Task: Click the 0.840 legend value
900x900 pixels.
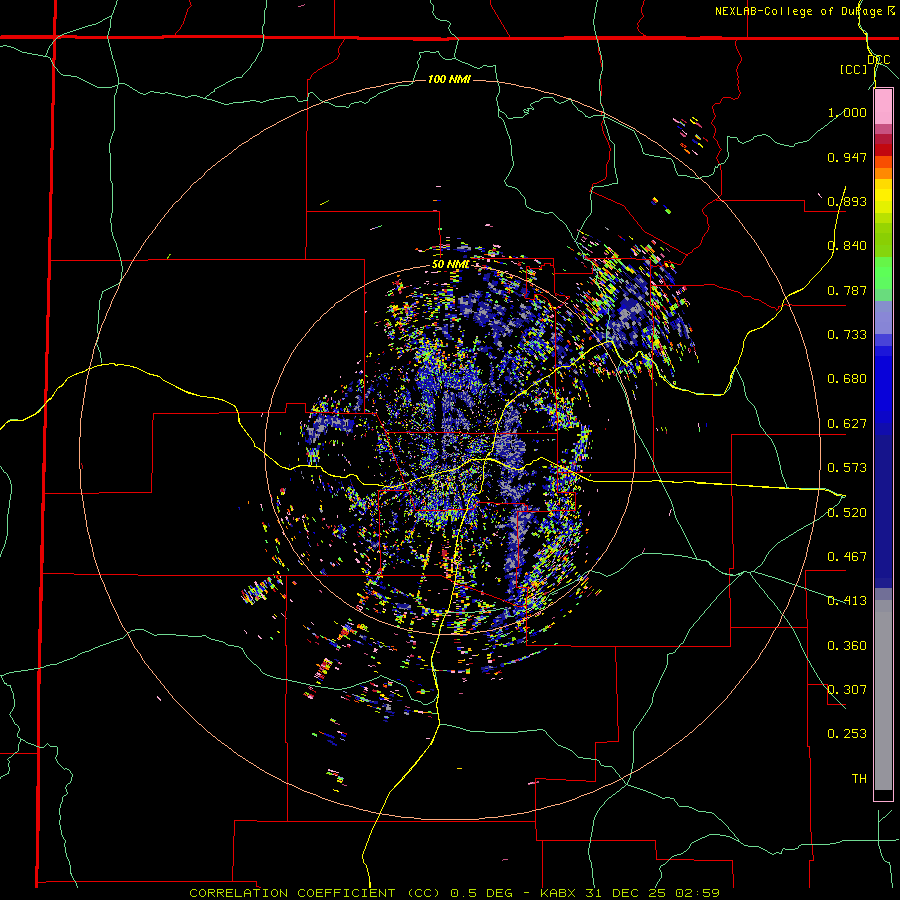Action: pos(847,246)
